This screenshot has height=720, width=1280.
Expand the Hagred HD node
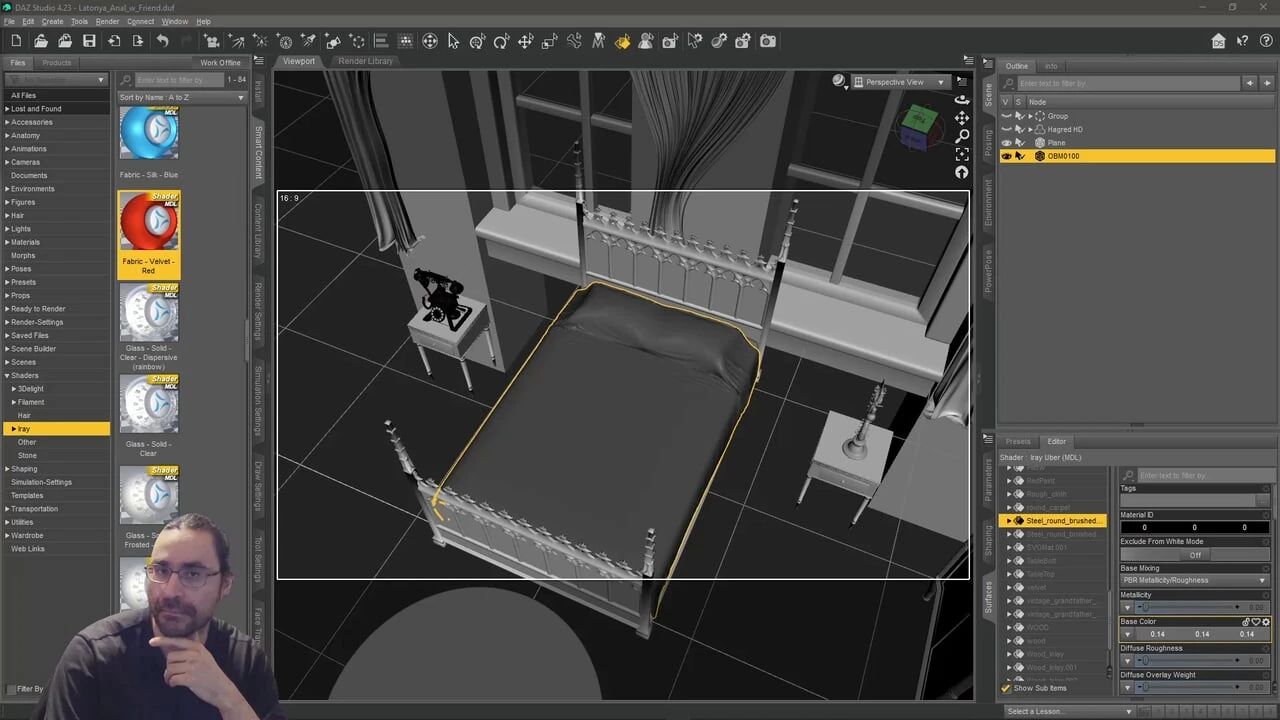[x=1030, y=129]
